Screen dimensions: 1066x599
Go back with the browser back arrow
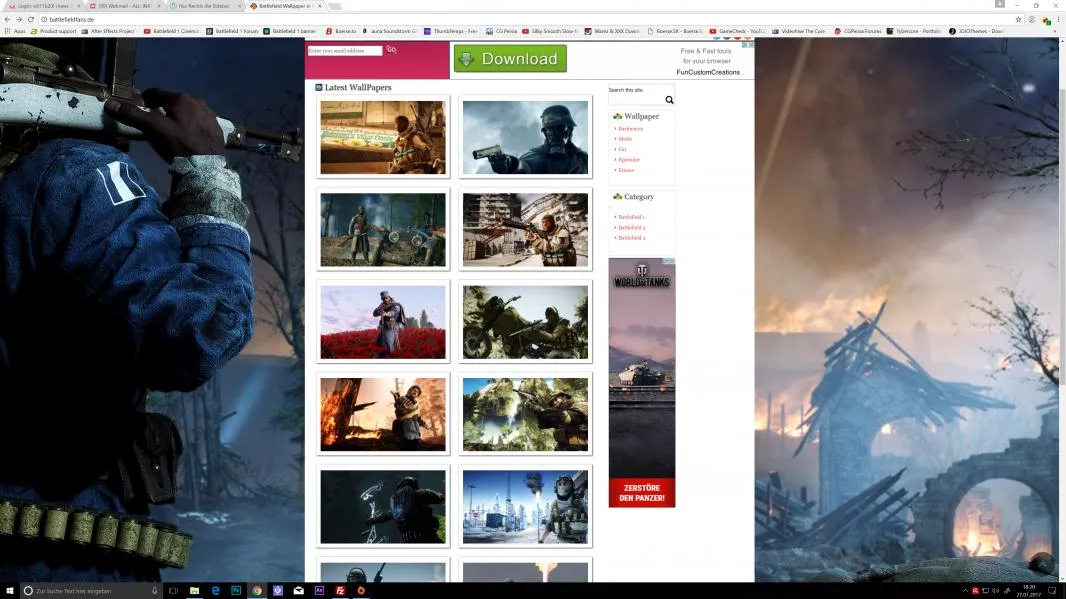(7, 20)
